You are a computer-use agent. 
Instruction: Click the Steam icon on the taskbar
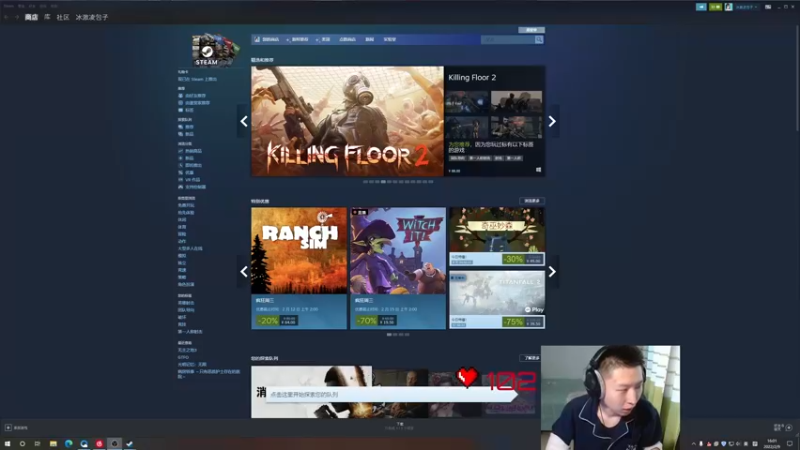point(130,444)
